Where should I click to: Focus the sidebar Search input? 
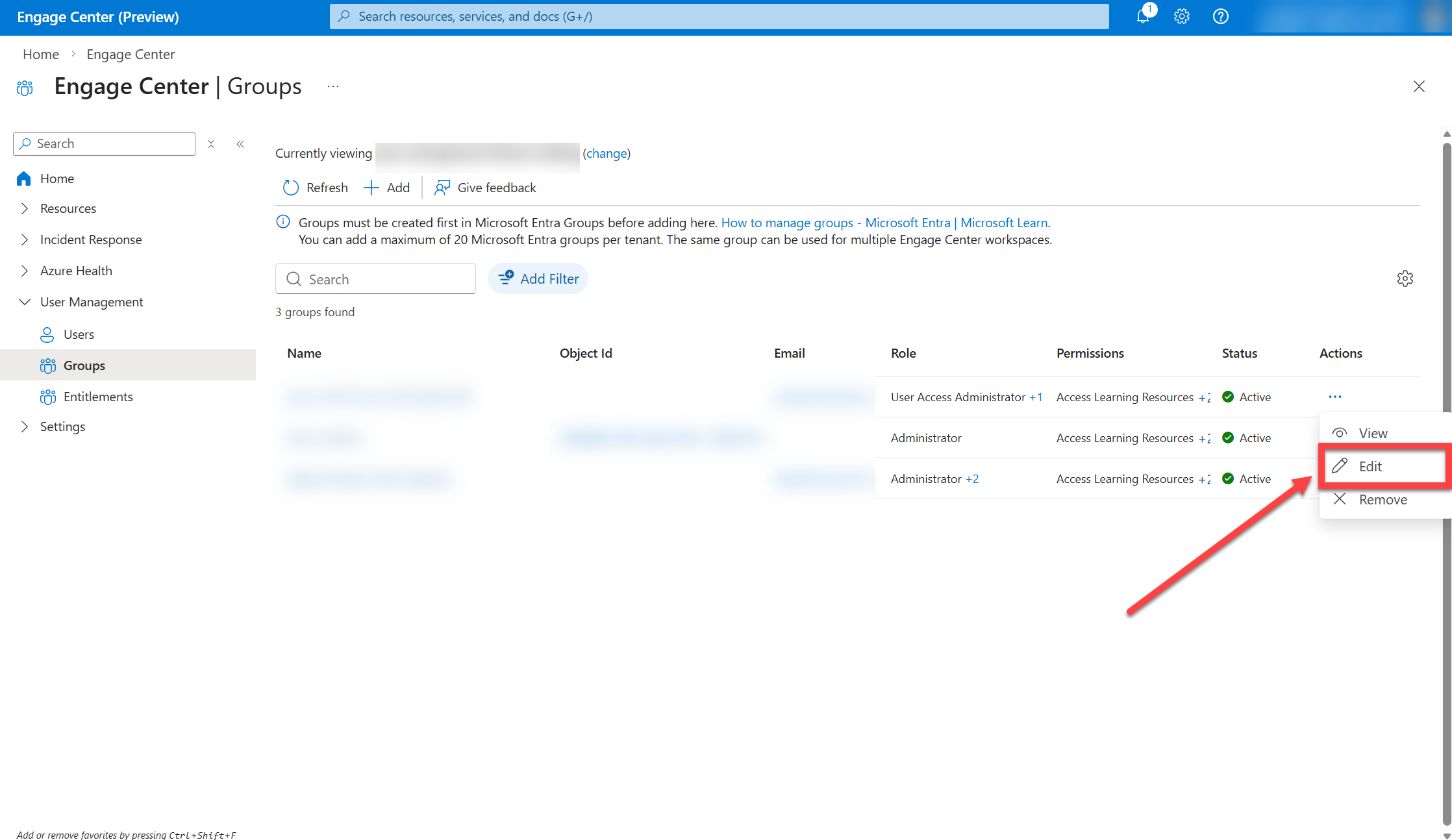point(104,144)
